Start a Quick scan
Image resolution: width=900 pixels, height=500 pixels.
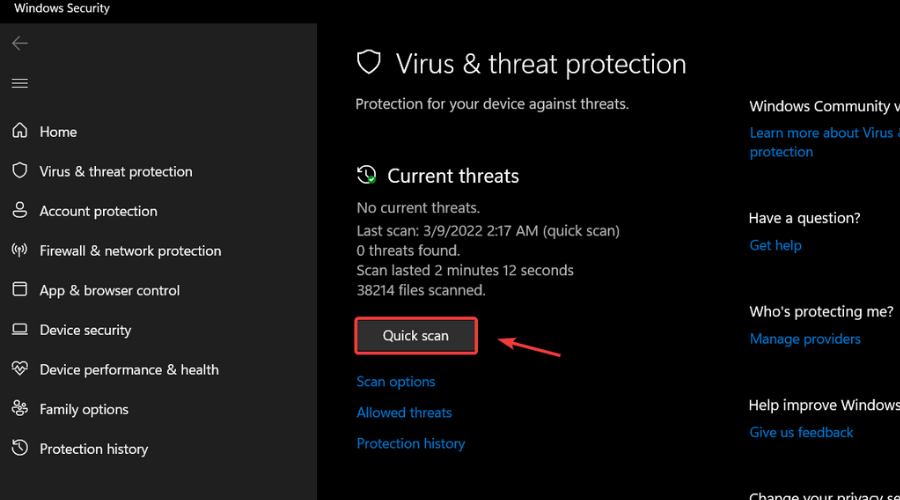(416, 336)
